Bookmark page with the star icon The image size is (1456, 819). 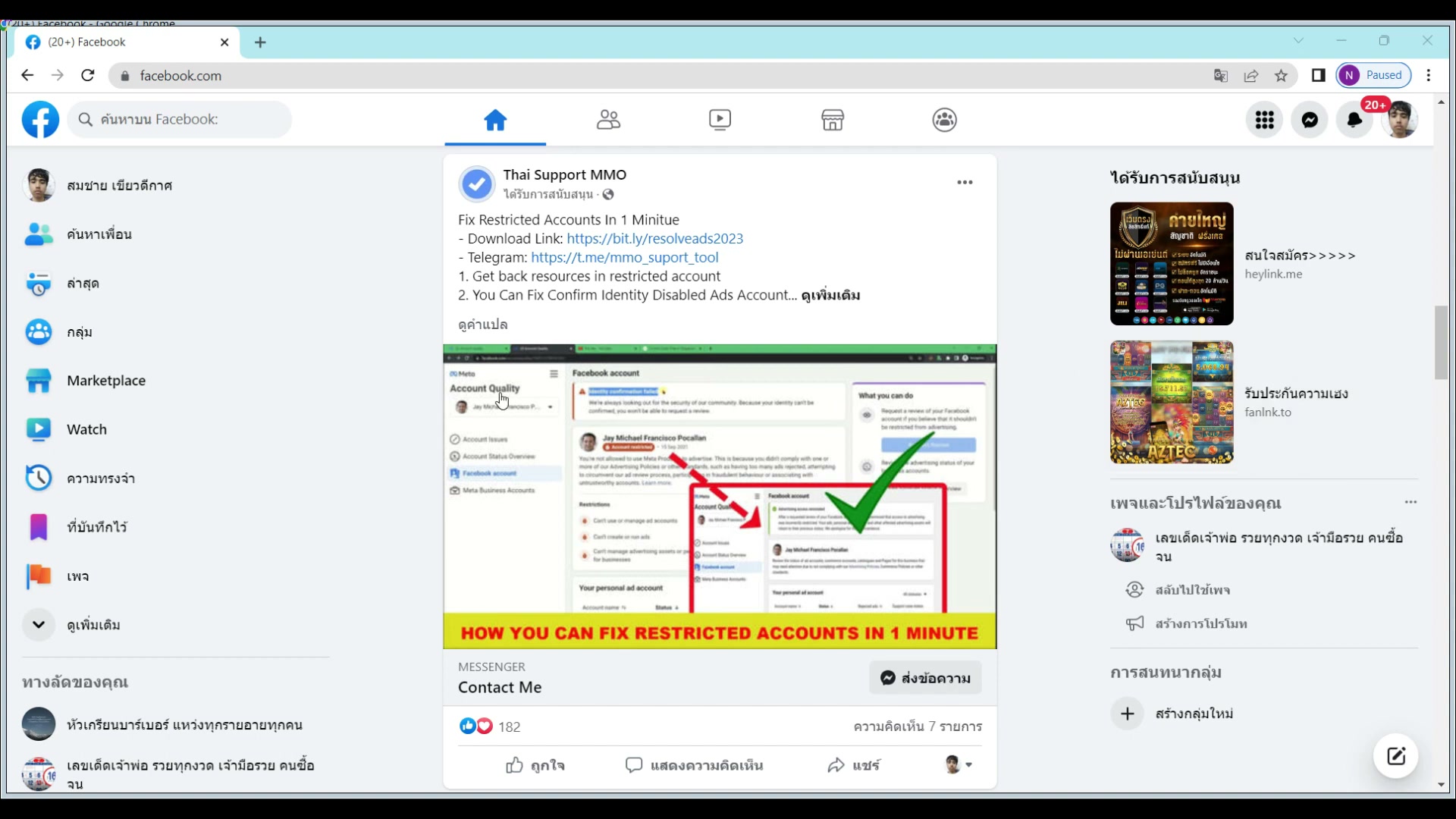(1281, 76)
